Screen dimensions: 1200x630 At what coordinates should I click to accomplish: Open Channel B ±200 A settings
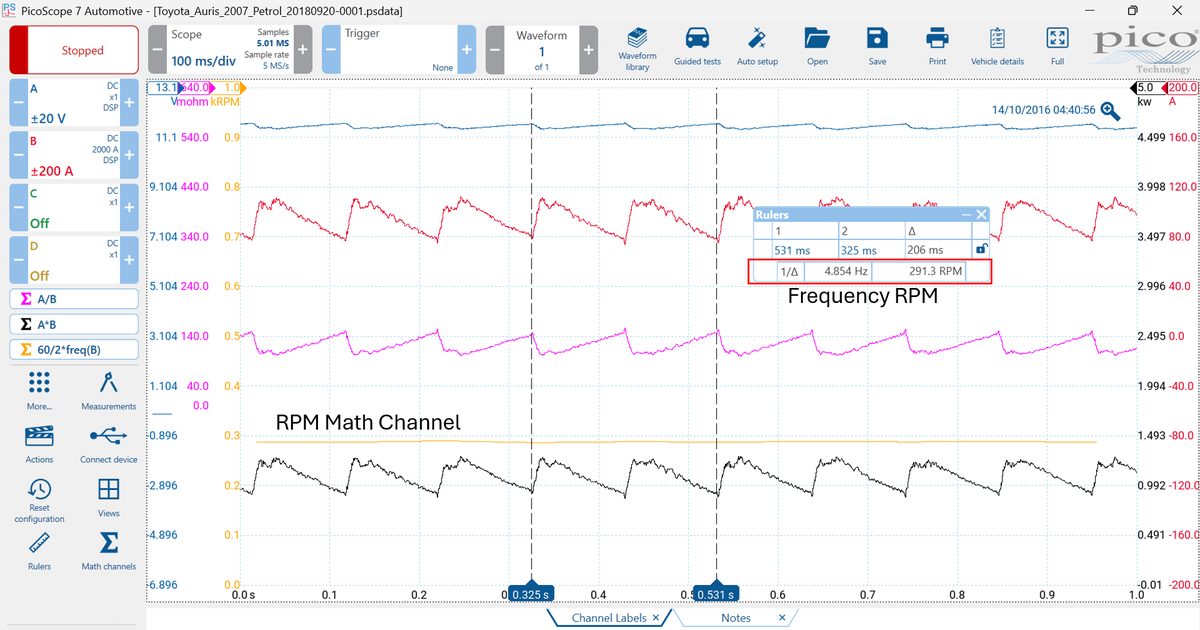point(74,156)
